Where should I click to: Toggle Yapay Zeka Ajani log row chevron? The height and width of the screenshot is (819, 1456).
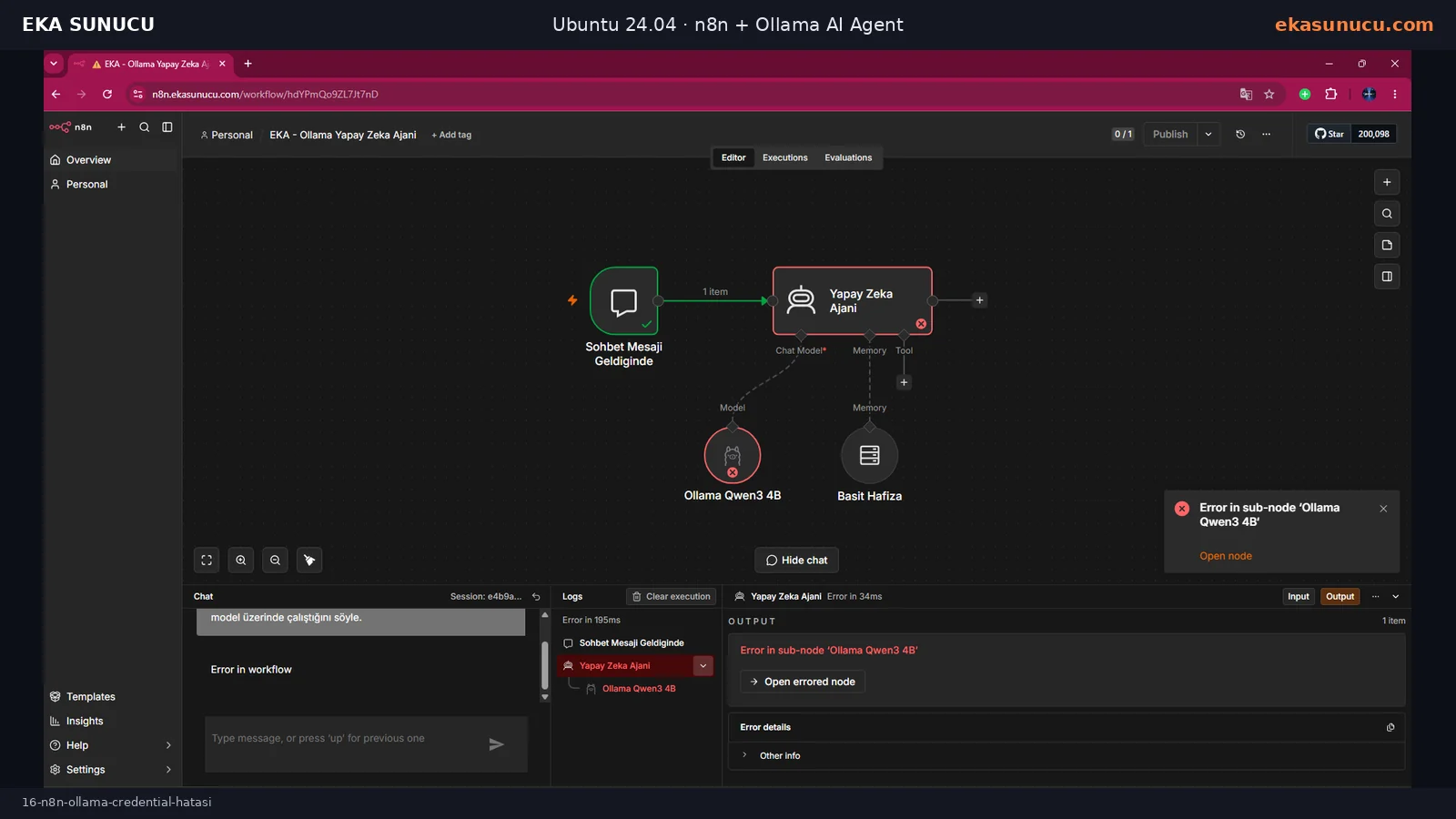[703, 666]
